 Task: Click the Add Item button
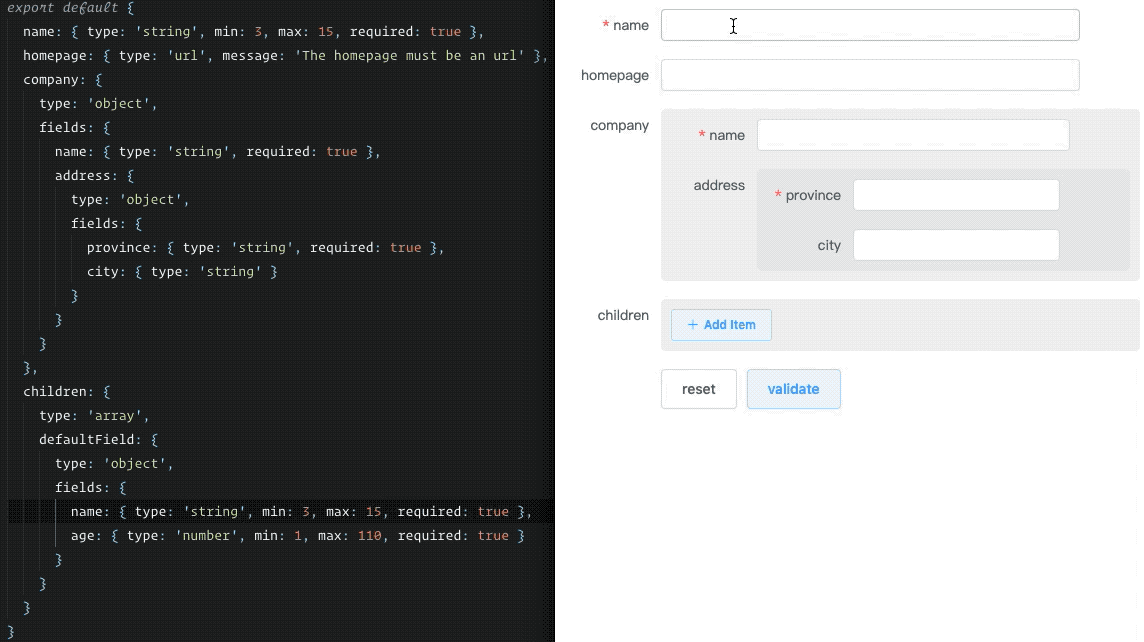coord(721,324)
